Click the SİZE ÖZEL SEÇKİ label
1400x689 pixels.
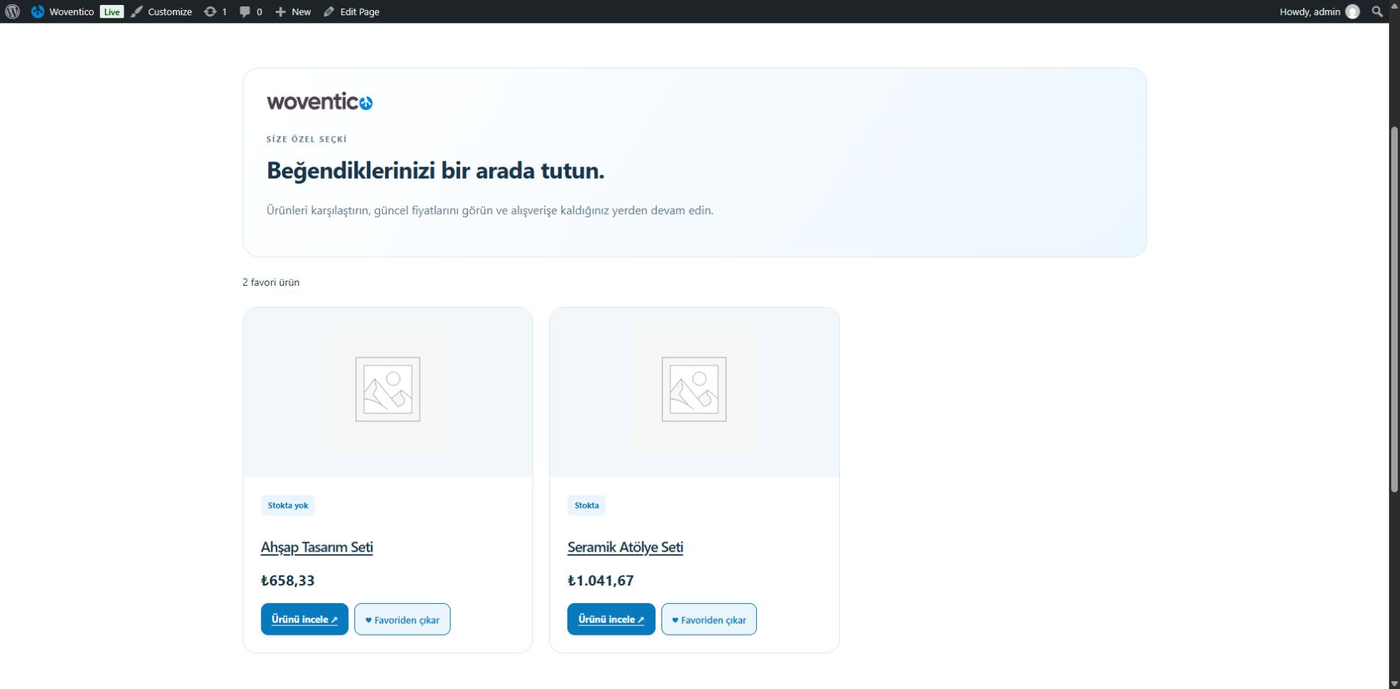point(307,139)
